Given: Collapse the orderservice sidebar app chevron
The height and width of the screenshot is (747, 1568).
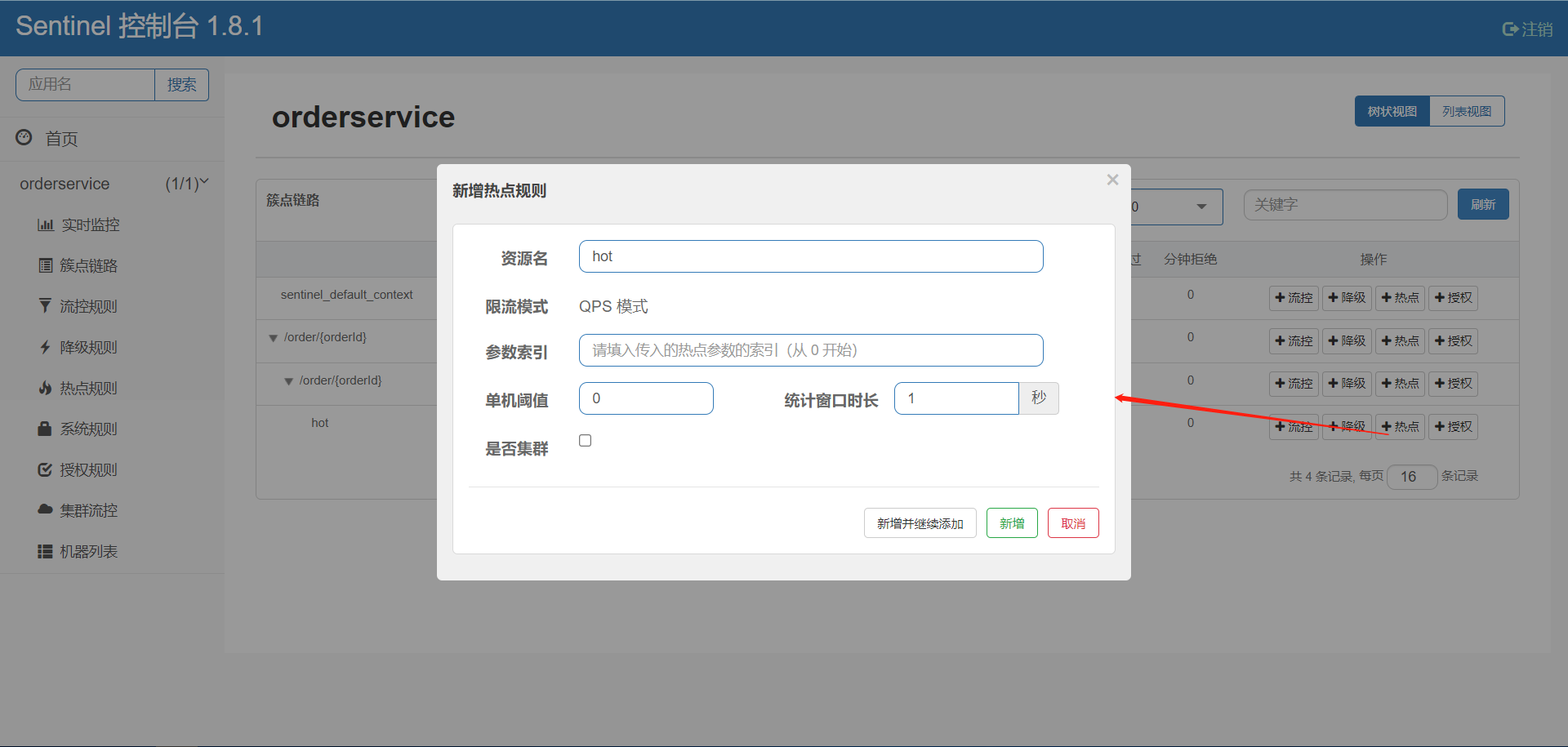Looking at the screenshot, I should 204,181.
